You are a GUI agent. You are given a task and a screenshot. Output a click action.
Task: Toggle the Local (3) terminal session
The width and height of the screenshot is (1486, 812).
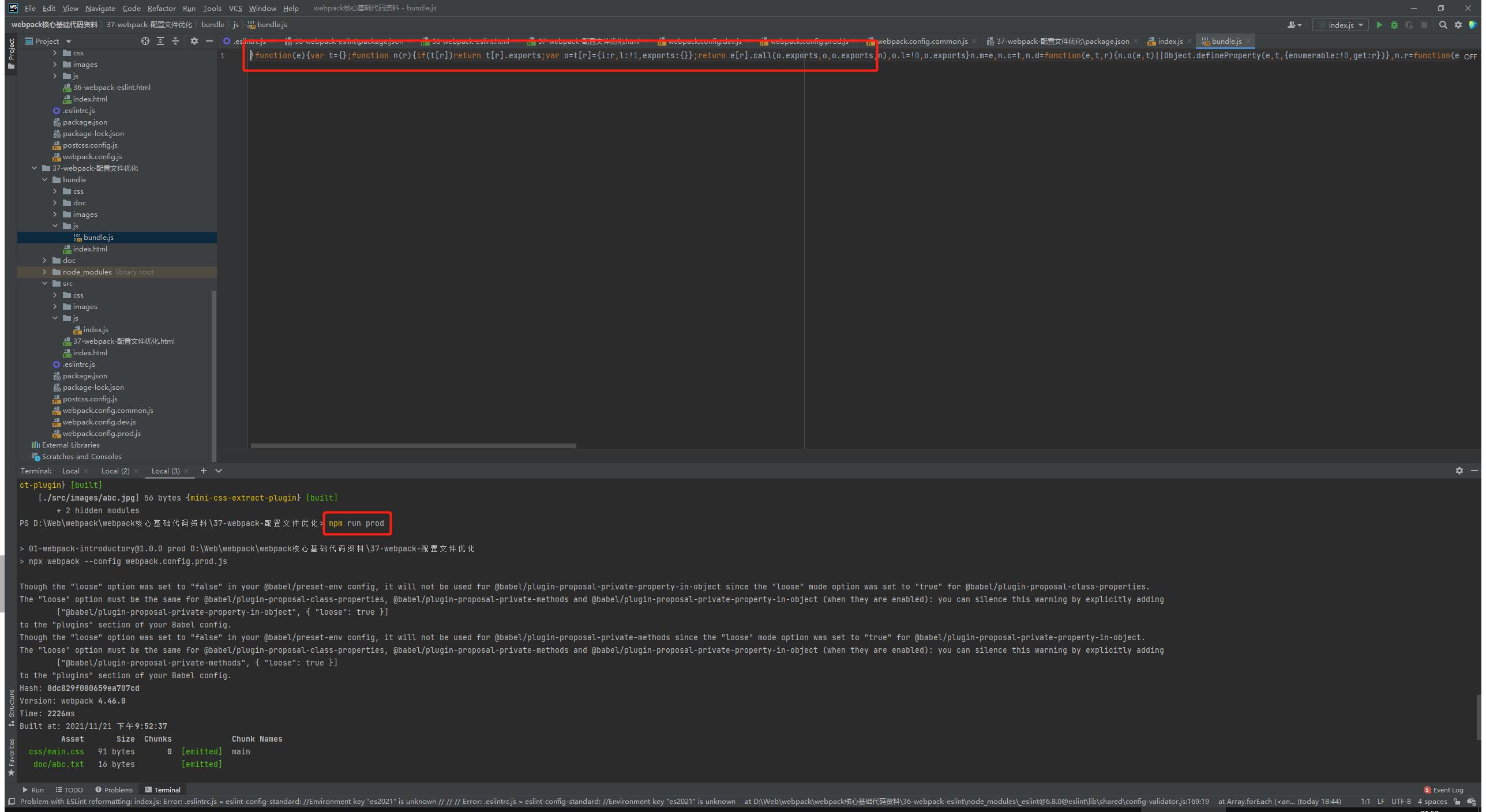pos(163,470)
